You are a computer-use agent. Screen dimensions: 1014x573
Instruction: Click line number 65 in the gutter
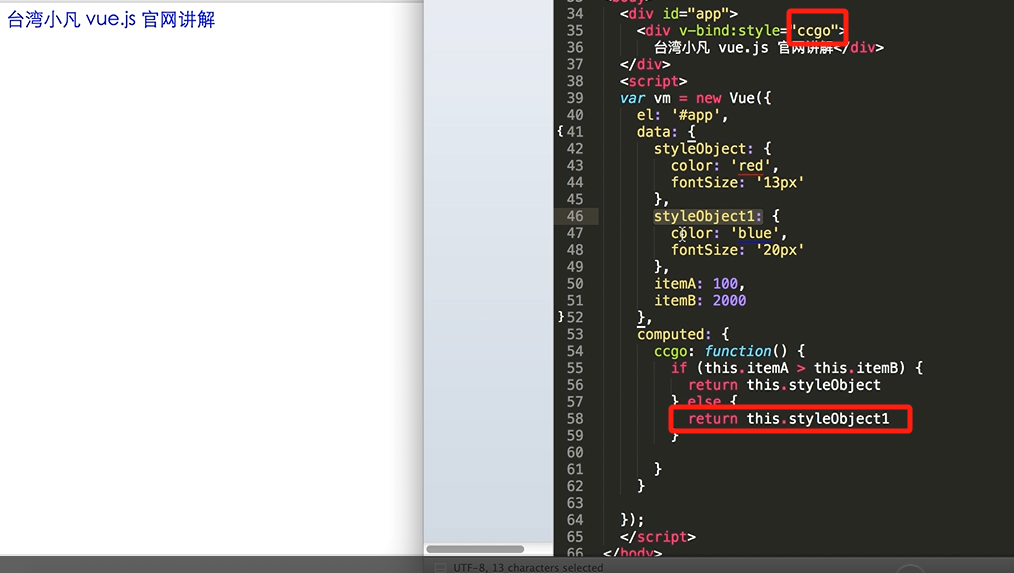[x=575, y=537]
